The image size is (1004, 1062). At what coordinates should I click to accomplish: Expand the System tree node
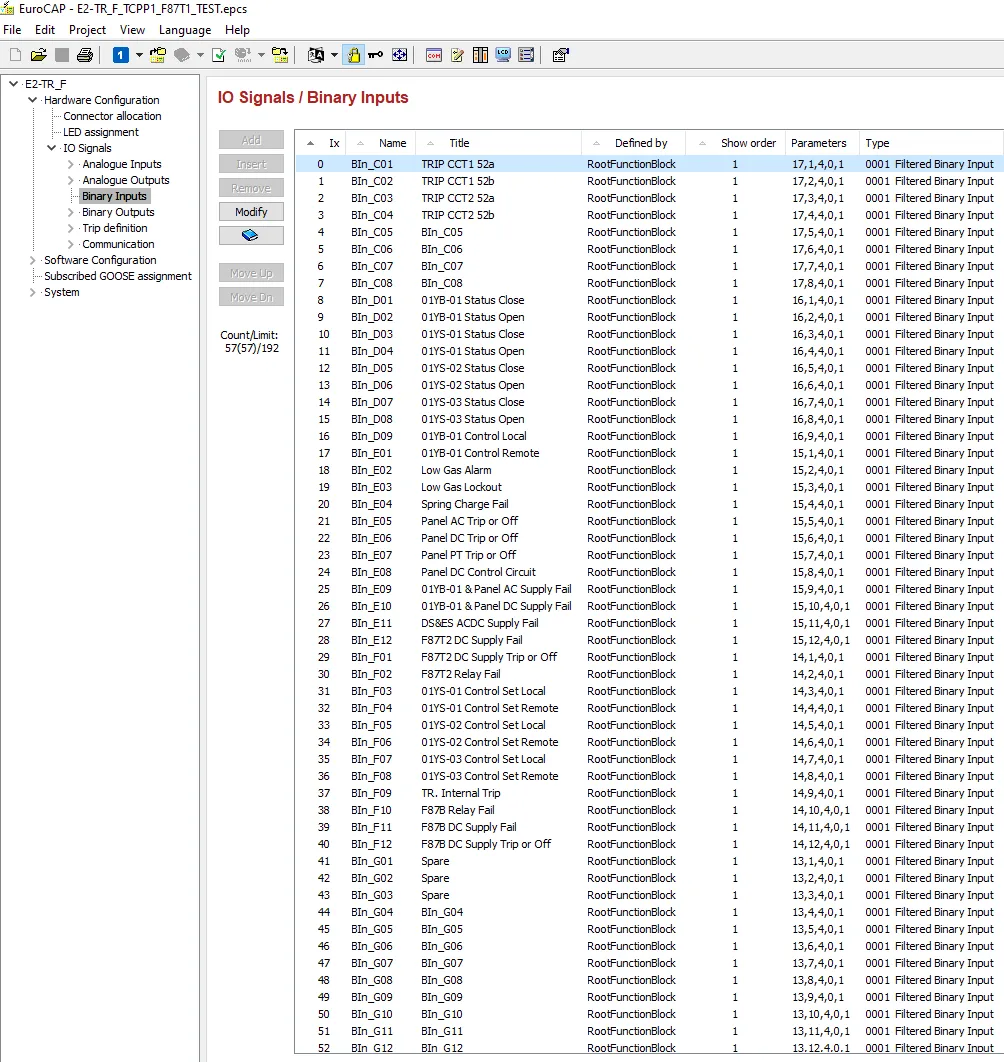[x=33, y=292]
